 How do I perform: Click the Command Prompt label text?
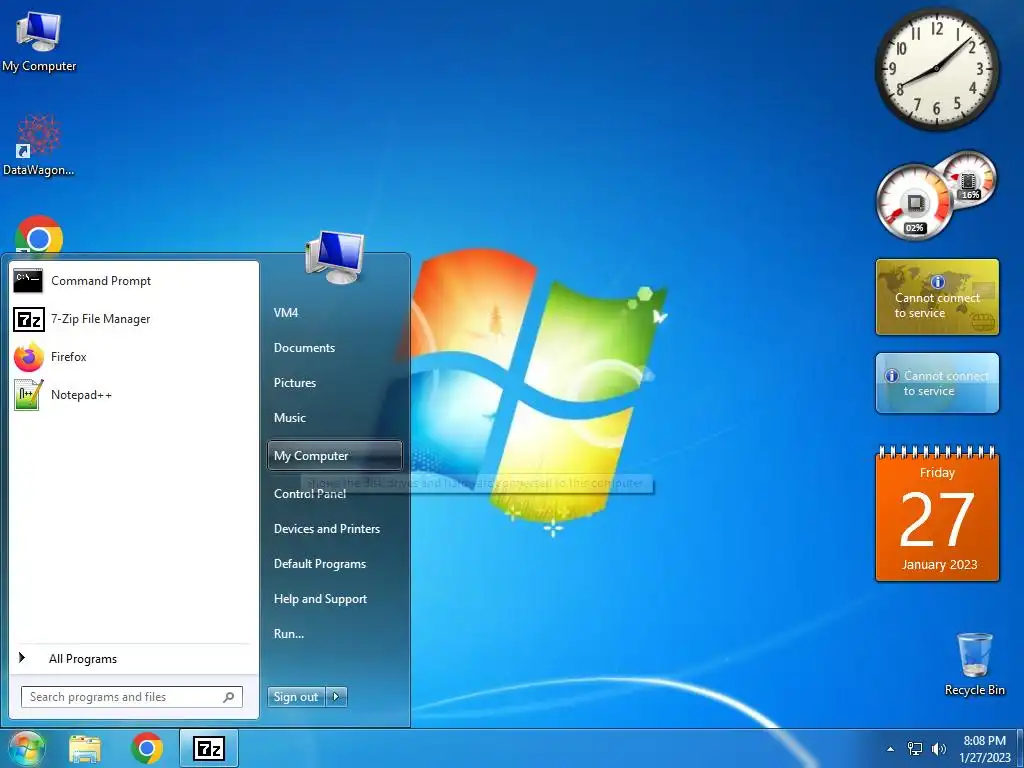[x=101, y=281]
